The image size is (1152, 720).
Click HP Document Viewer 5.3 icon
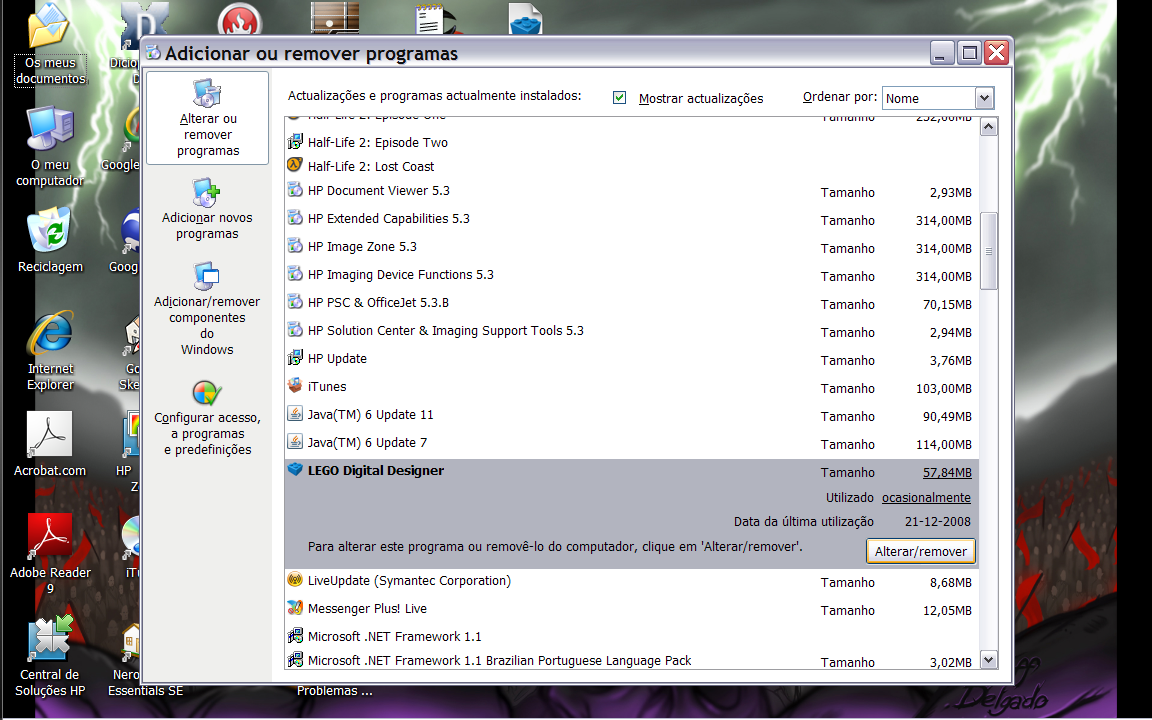pyautogui.click(x=295, y=190)
